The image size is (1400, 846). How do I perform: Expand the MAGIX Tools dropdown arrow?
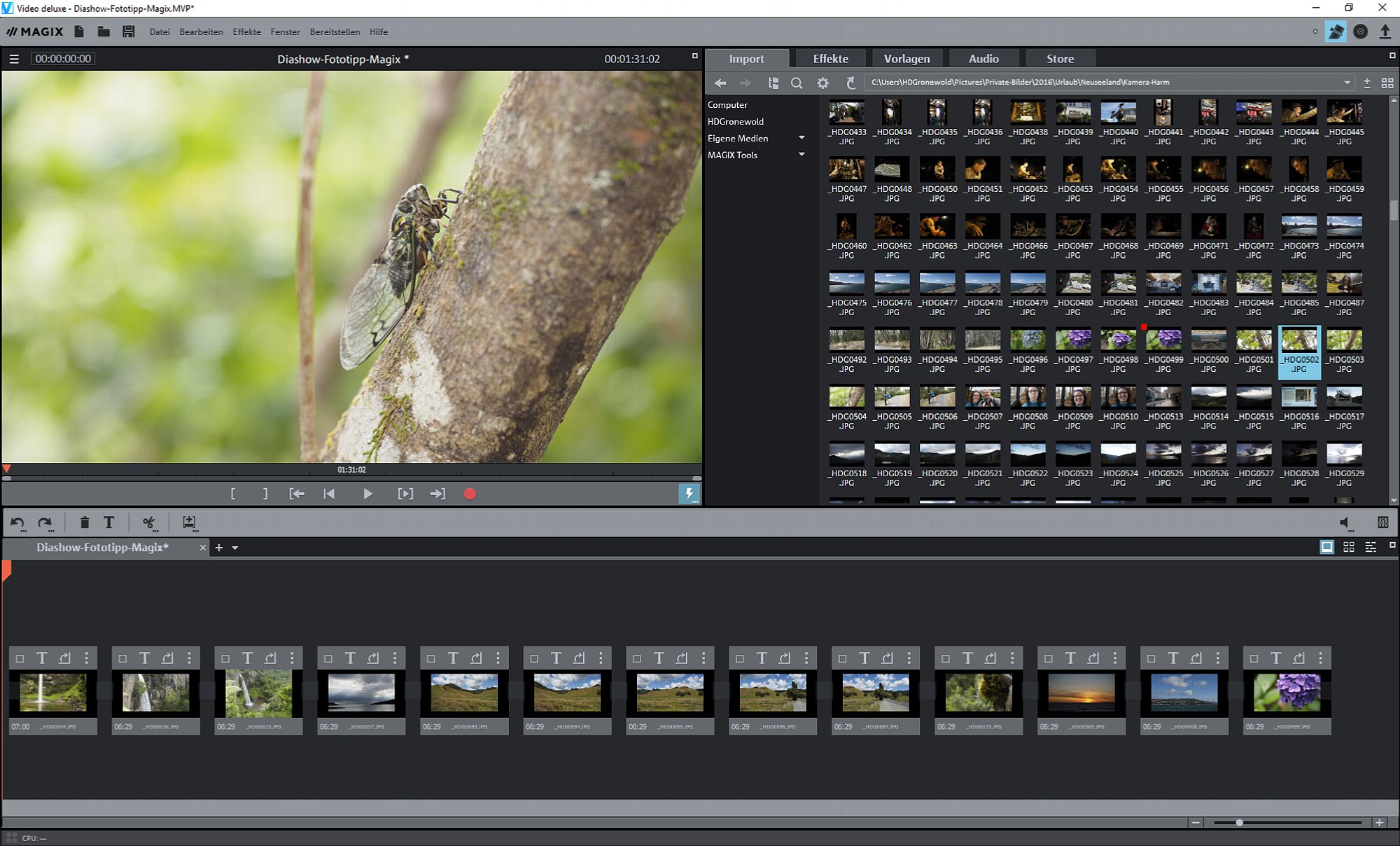pyautogui.click(x=801, y=155)
